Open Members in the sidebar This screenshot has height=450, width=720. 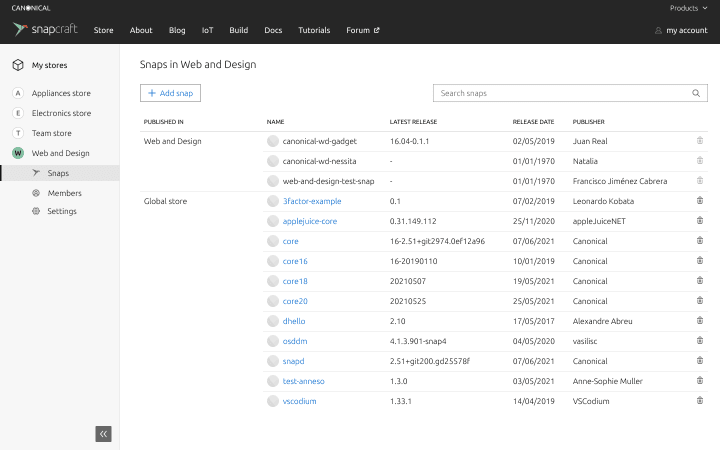click(64, 193)
